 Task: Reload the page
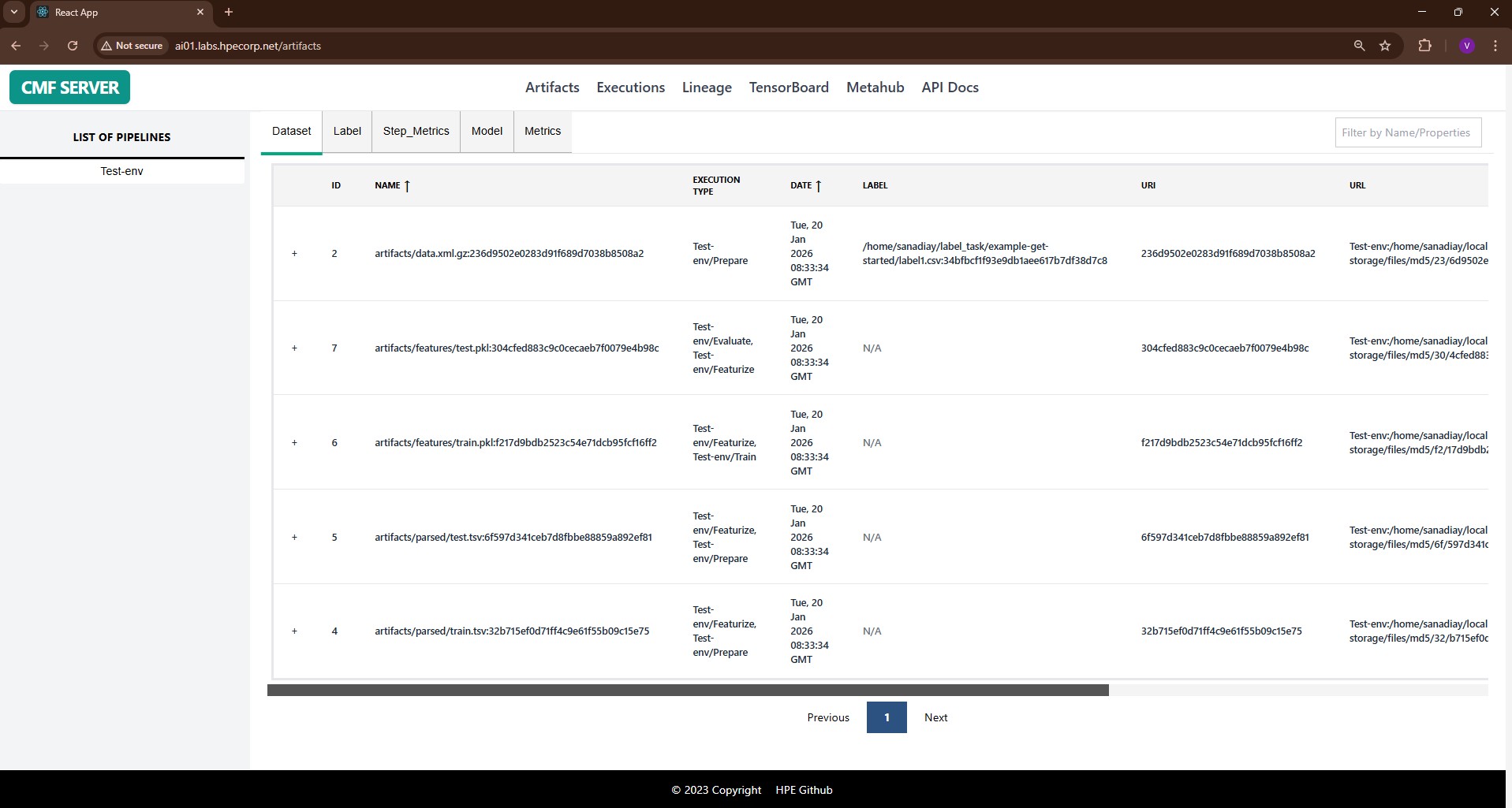[x=72, y=46]
